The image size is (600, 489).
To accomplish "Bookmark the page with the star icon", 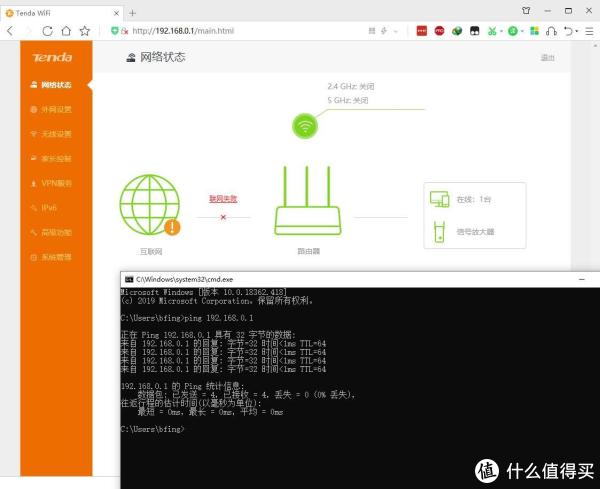I will [x=85, y=31].
